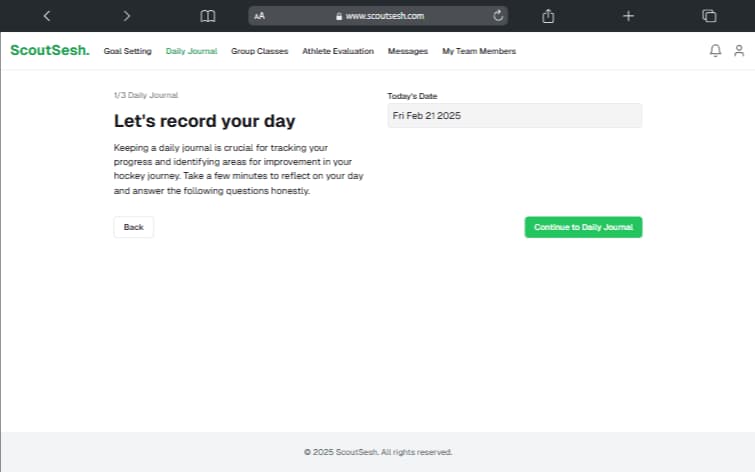
Task: Open the Messages section
Action: [408, 51]
